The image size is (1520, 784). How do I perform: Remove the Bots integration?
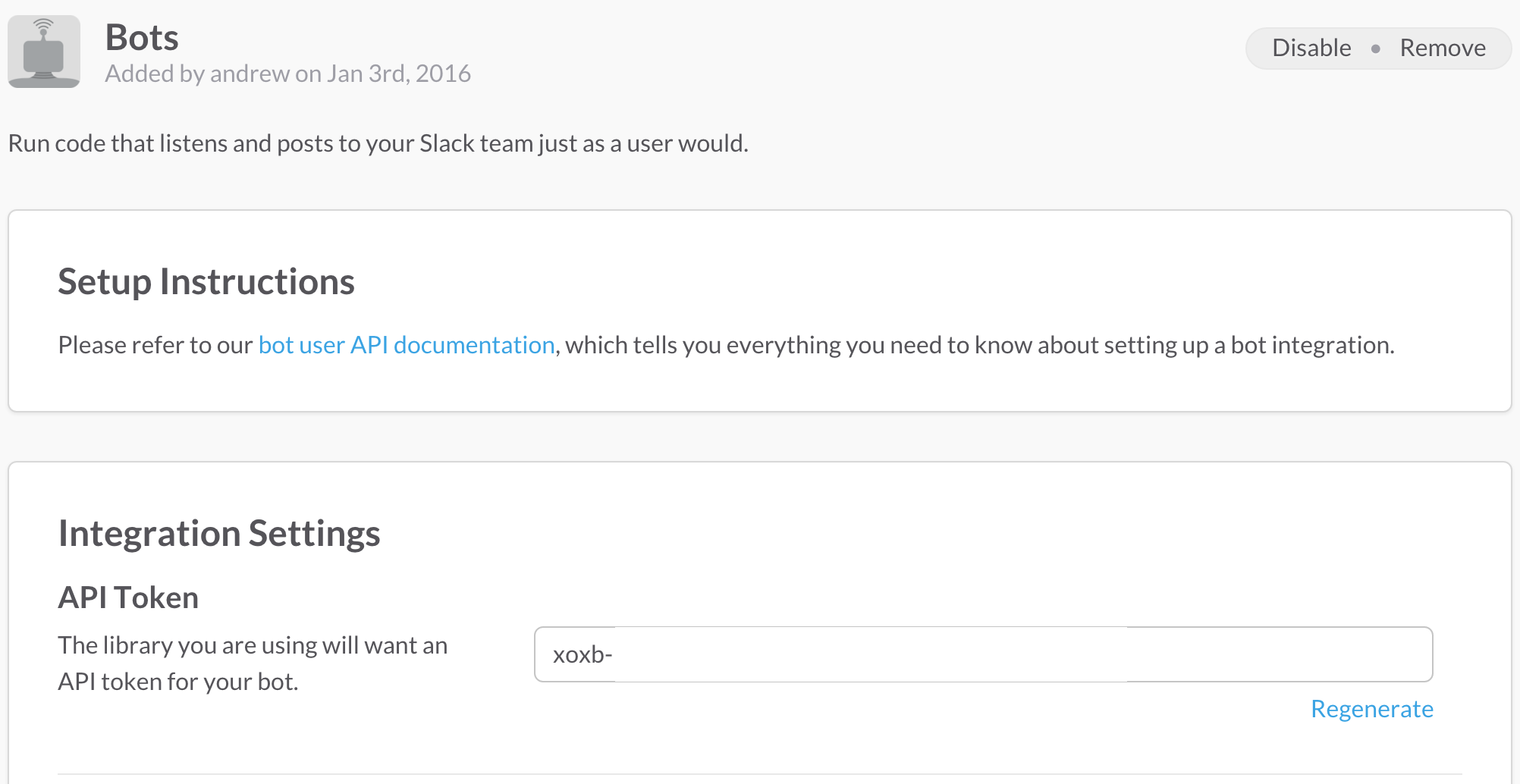1443,48
